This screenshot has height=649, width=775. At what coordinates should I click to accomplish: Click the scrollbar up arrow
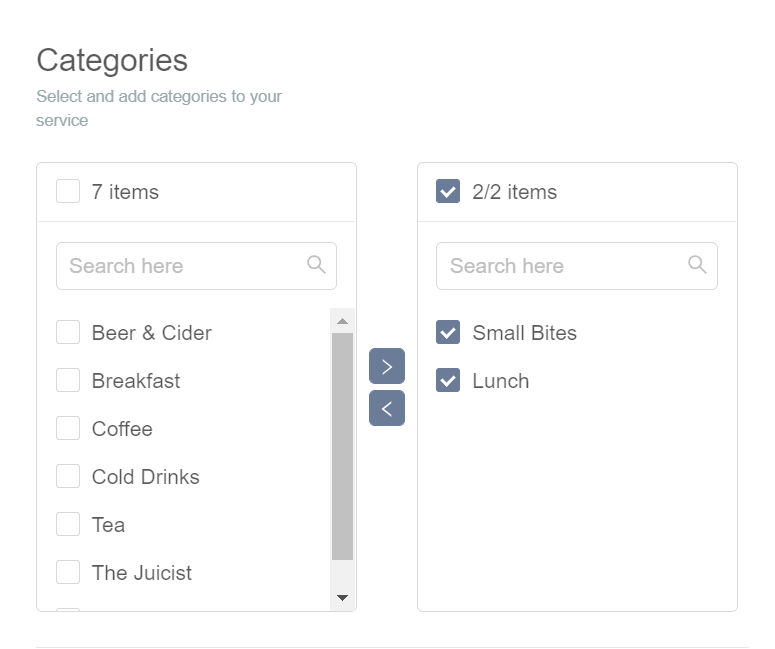pos(342,321)
